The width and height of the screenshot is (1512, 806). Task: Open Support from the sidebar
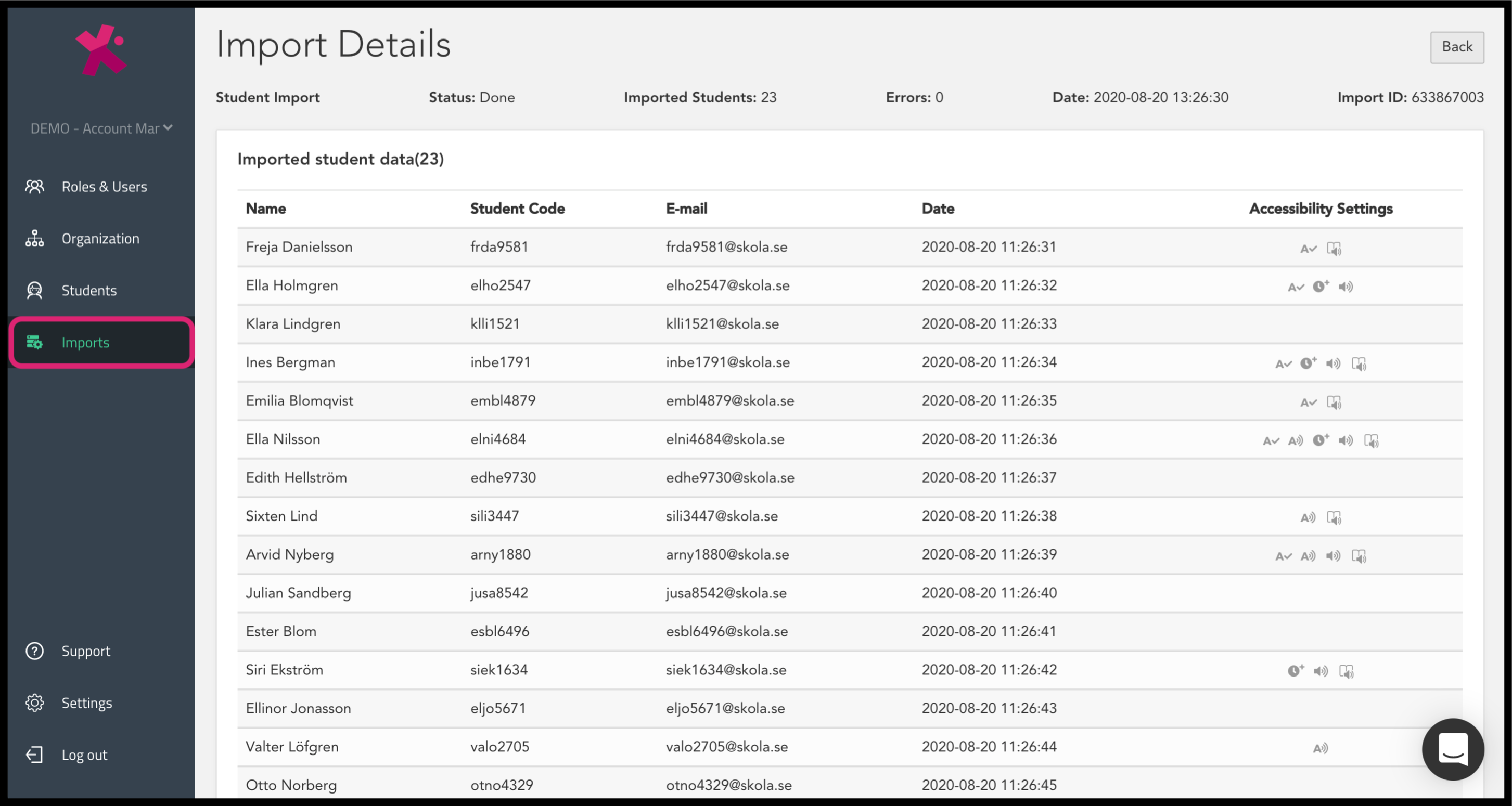pos(101,651)
